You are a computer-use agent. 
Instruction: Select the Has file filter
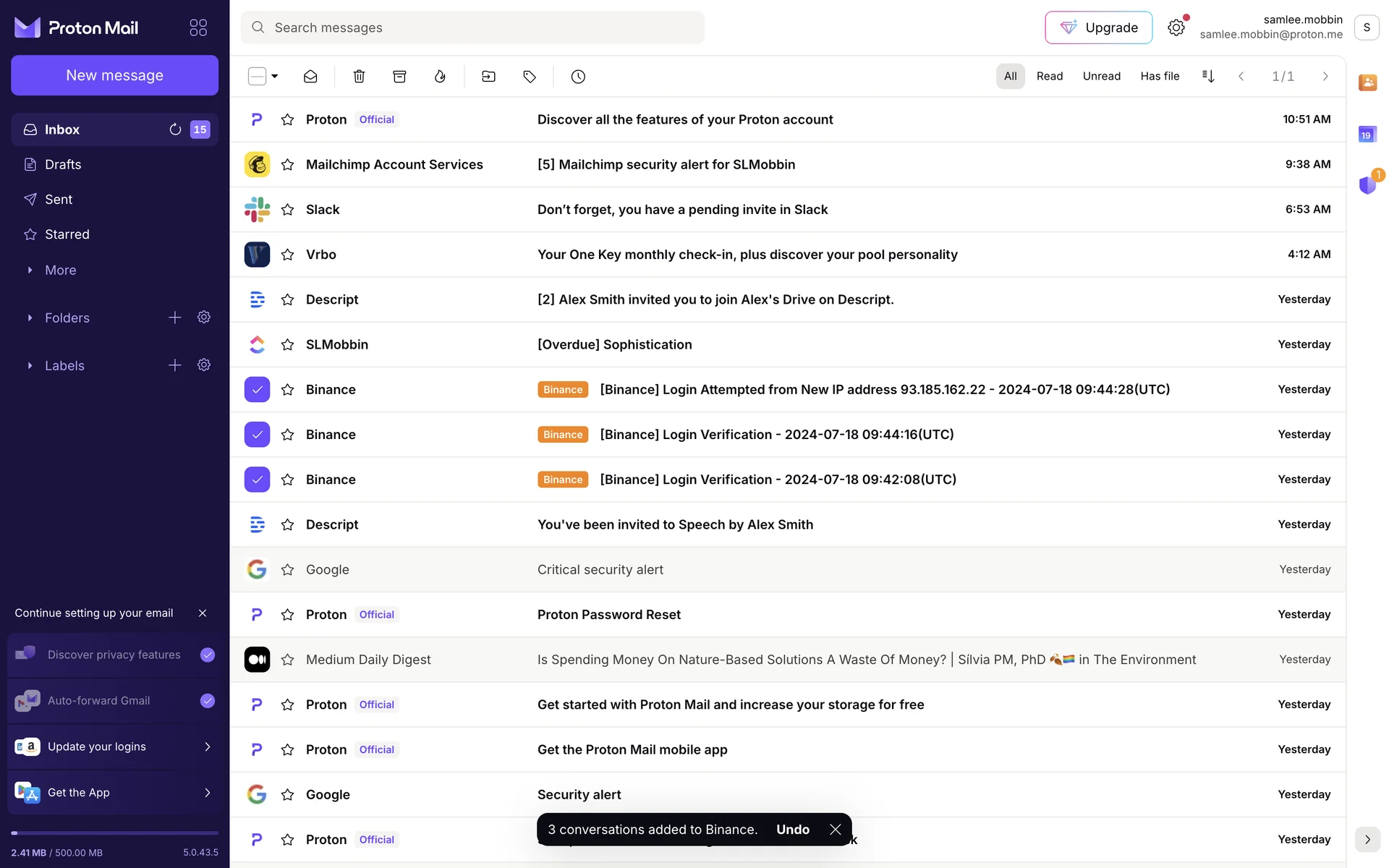(1160, 77)
